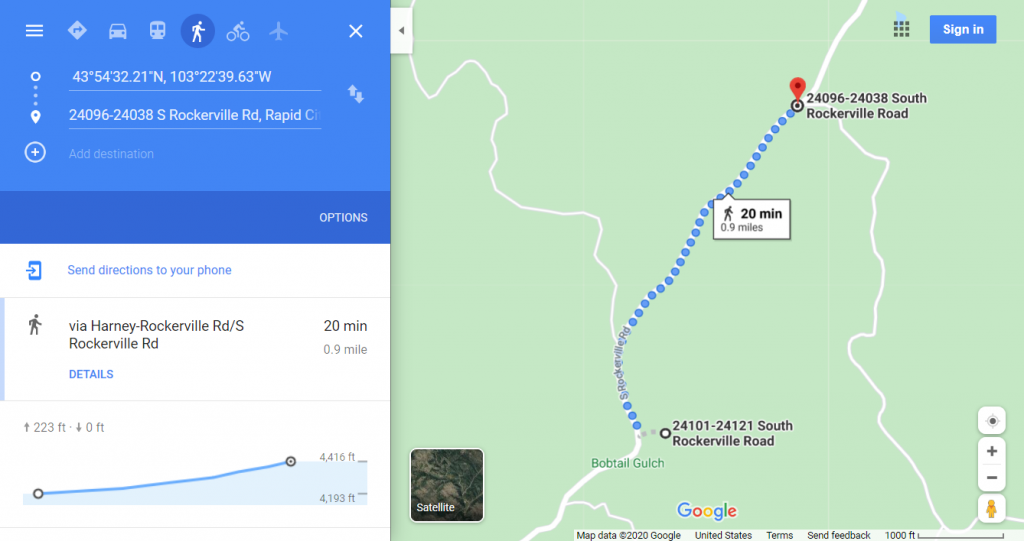This screenshot has height=541, width=1024.
Task: Activate Street View pegman
Action: click(991, 508)
